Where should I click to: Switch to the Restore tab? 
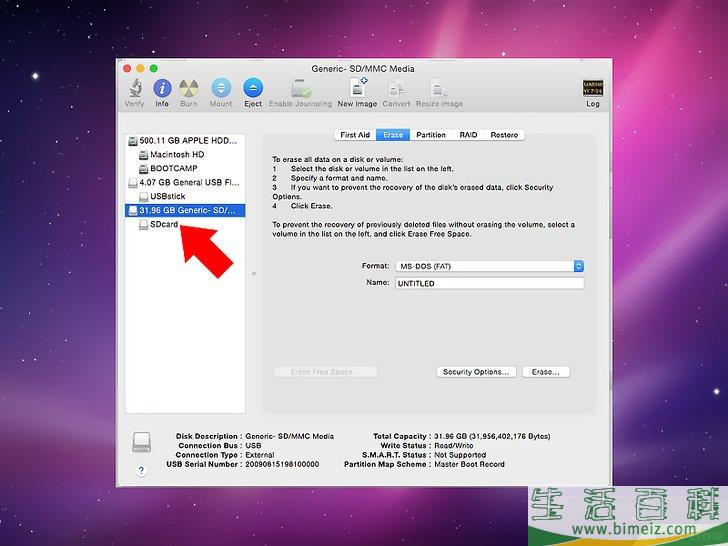click(x=504, y=135)
